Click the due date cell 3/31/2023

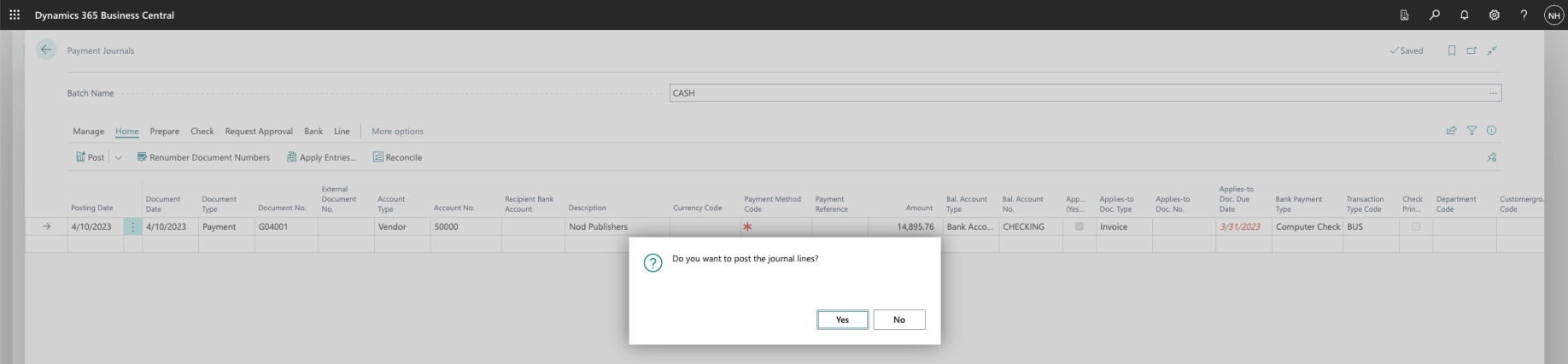pos(1243,226)
